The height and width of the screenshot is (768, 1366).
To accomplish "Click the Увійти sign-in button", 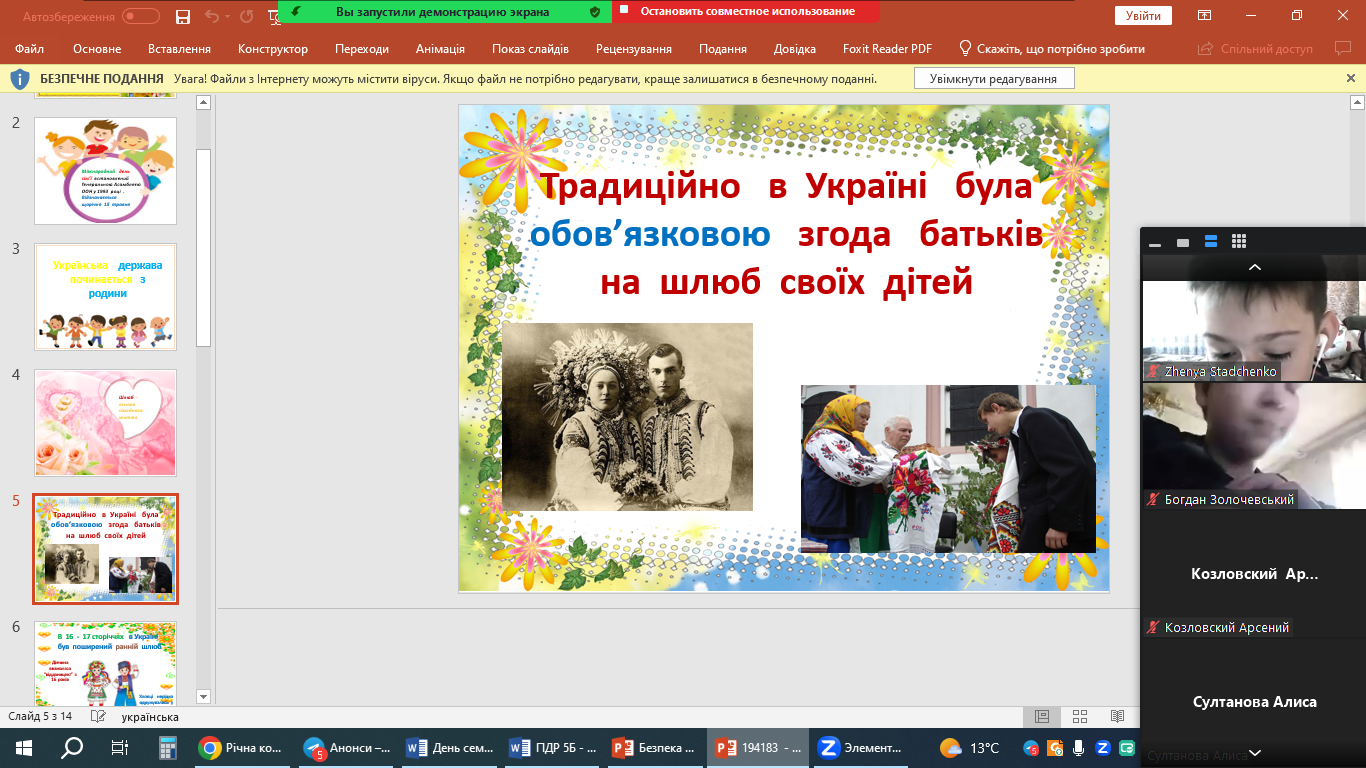I will coord(1143,16).
